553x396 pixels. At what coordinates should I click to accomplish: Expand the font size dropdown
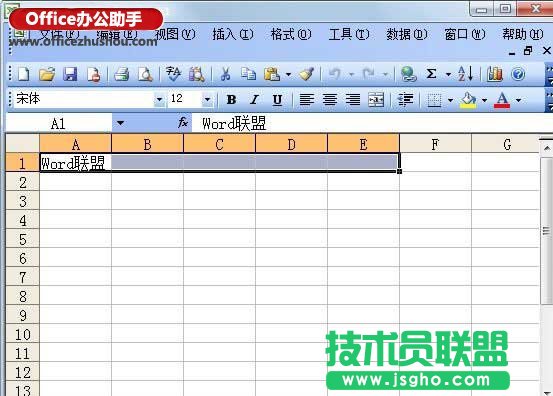click(x=208, y=100)
